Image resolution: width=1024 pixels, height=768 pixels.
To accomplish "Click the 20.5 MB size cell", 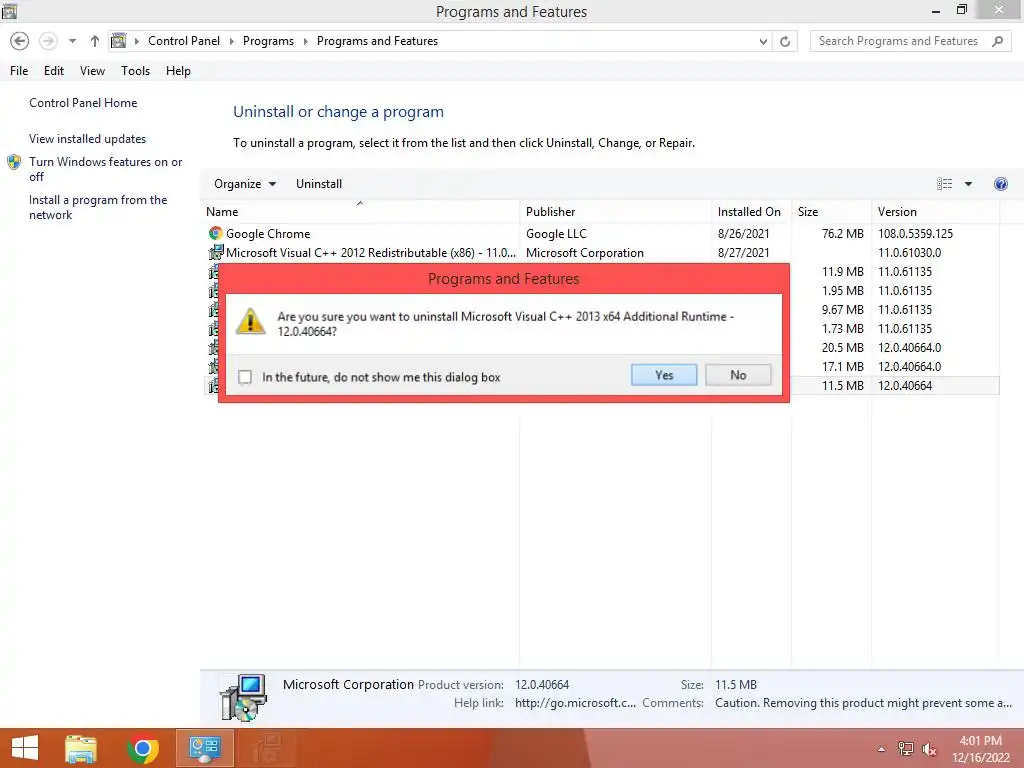I will click(x=842, y=347).
